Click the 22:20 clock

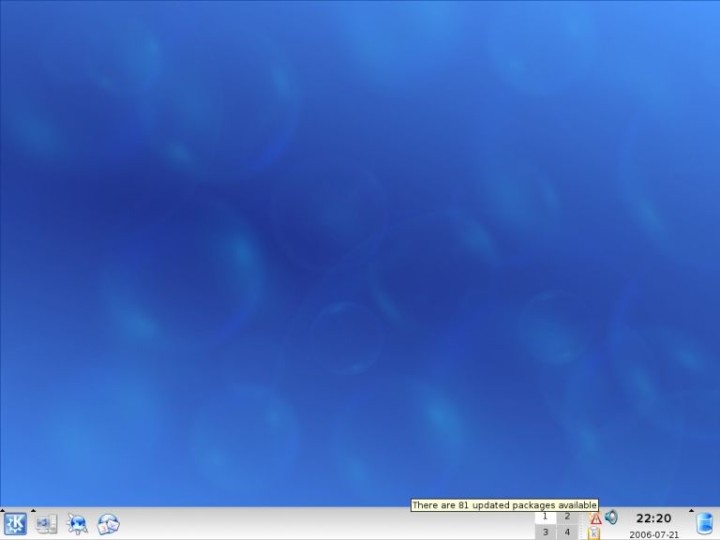tap(653, 518)
